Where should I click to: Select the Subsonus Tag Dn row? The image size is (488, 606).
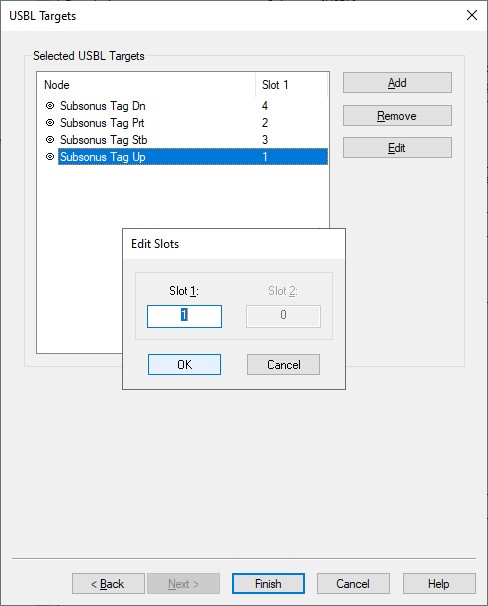183,106
